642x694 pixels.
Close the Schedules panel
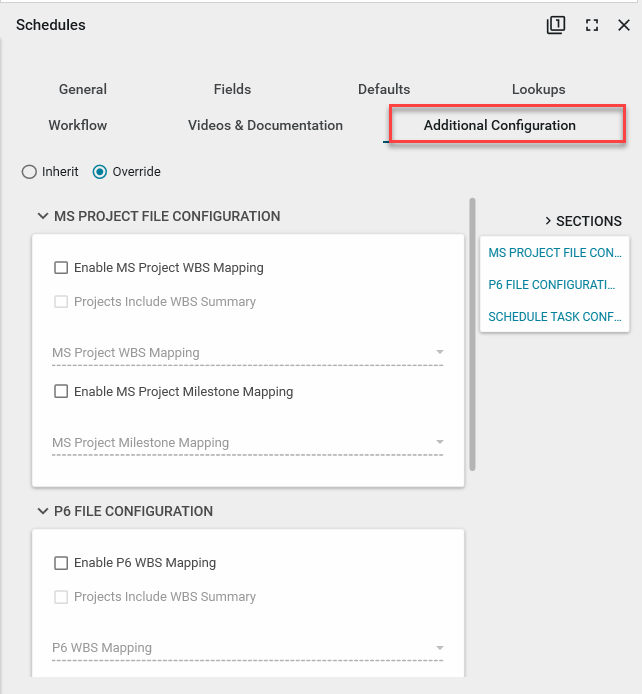(624, 25)
